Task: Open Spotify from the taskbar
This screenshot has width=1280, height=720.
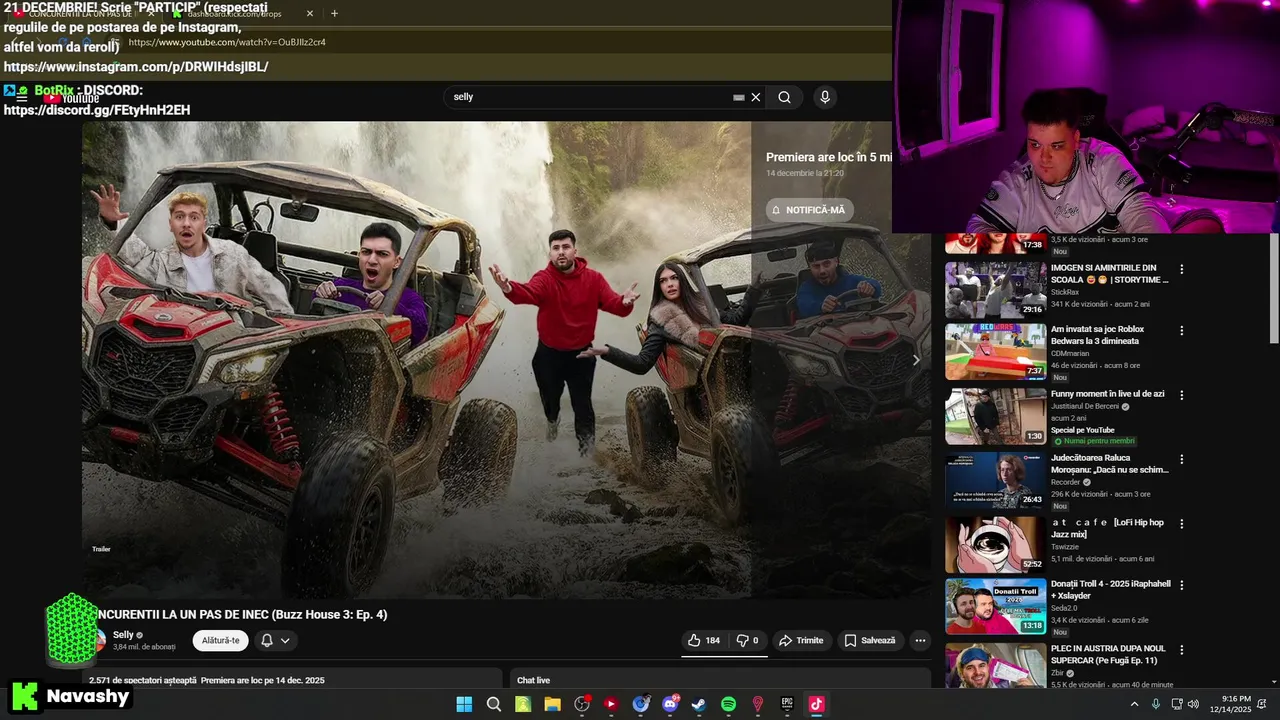Action: (728, 704)
